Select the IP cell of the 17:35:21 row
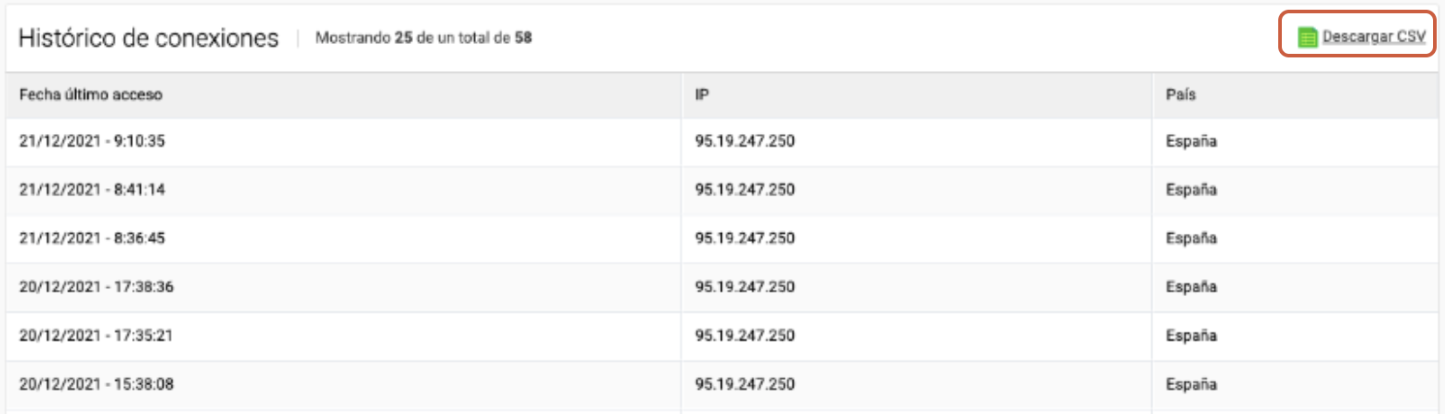Viewport: 1445px width, 414px height. click(745, 335)
